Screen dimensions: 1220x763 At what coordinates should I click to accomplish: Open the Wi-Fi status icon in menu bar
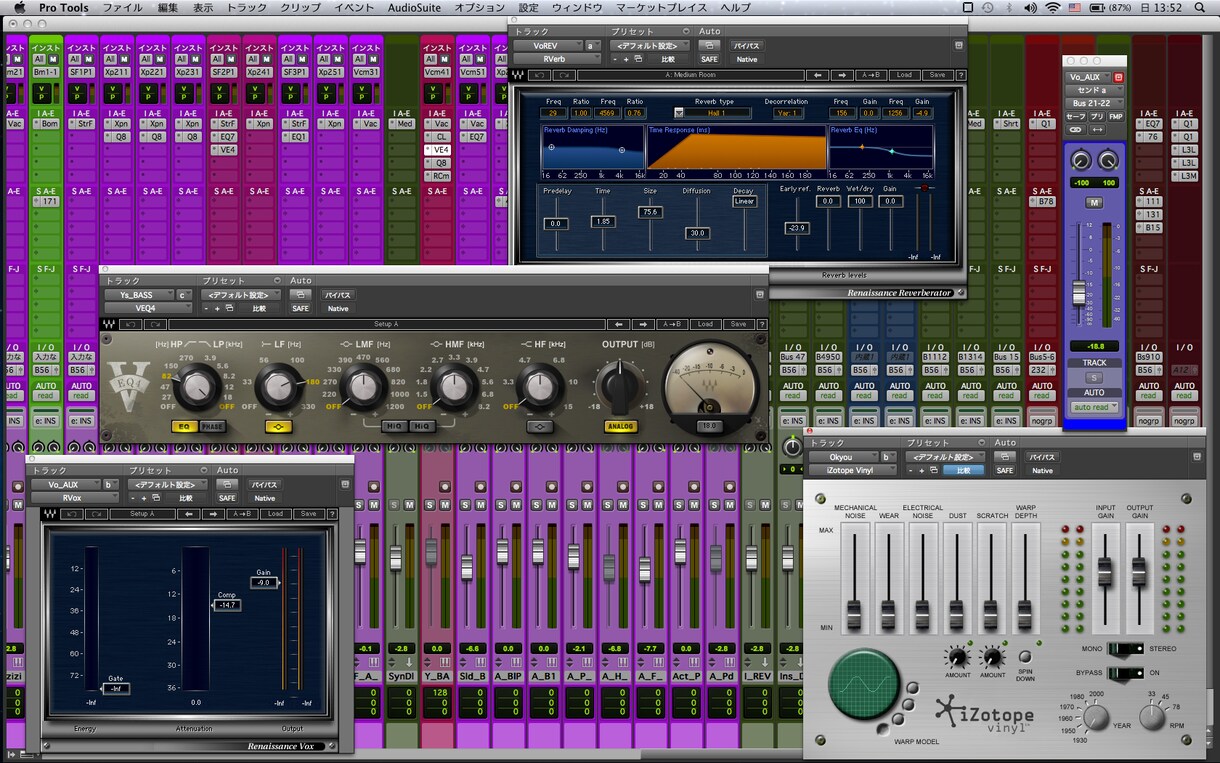pos(1052,8)
